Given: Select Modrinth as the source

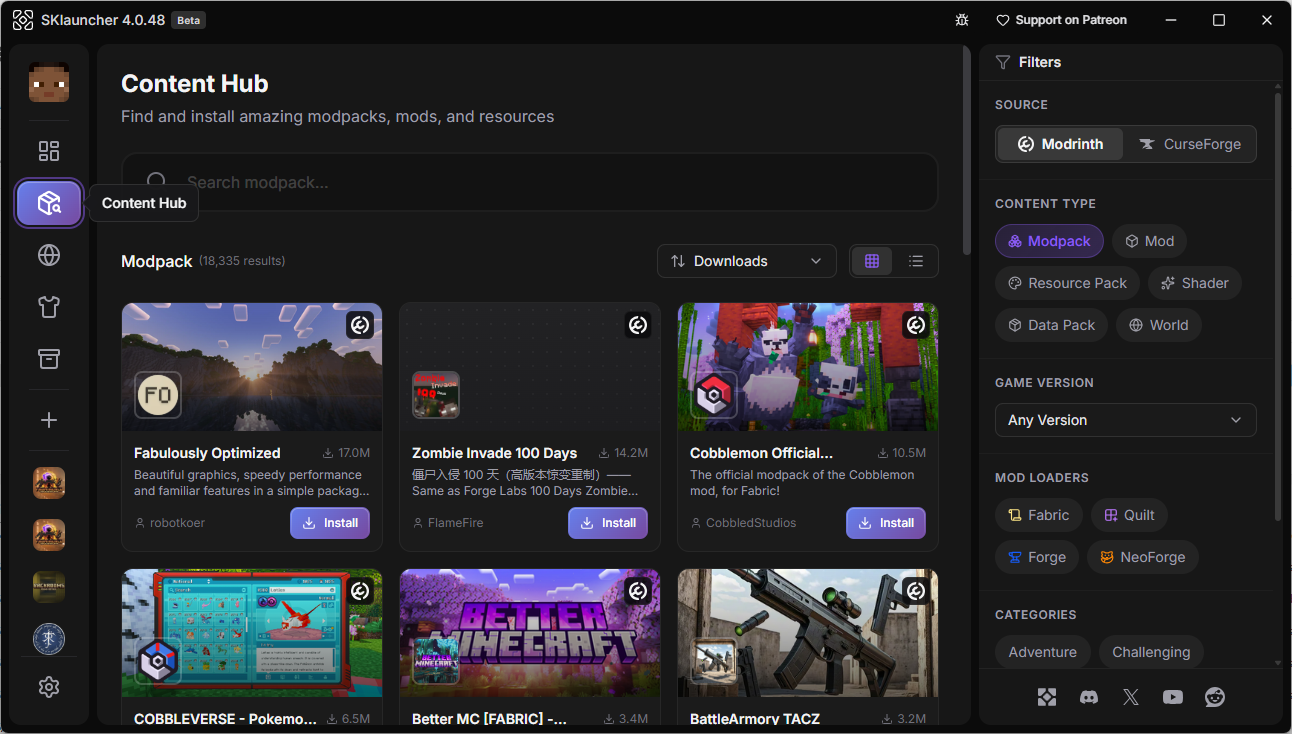Looking at the screenshot, I should point(1060,144).
